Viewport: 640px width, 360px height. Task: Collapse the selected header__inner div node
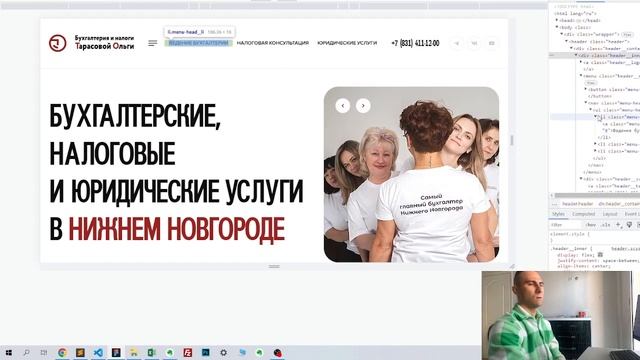click(576, 55)
